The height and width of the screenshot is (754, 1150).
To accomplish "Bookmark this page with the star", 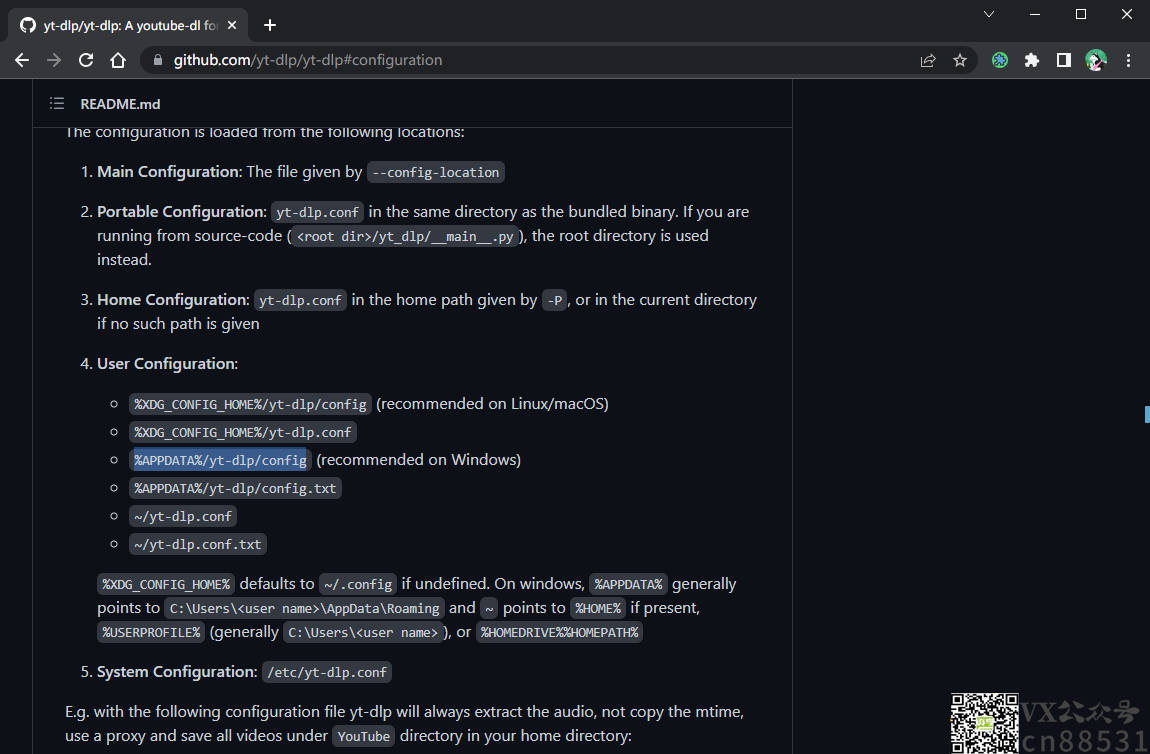I will point(959,60).
